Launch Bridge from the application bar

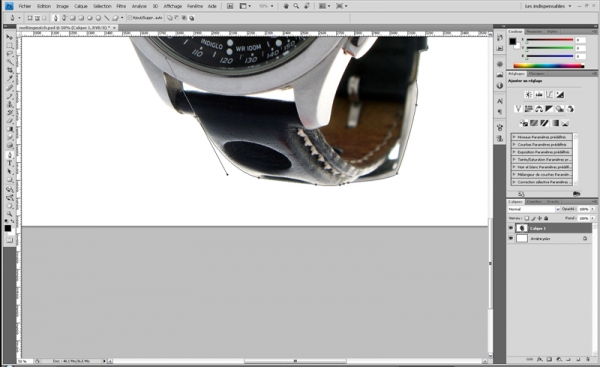230,6
